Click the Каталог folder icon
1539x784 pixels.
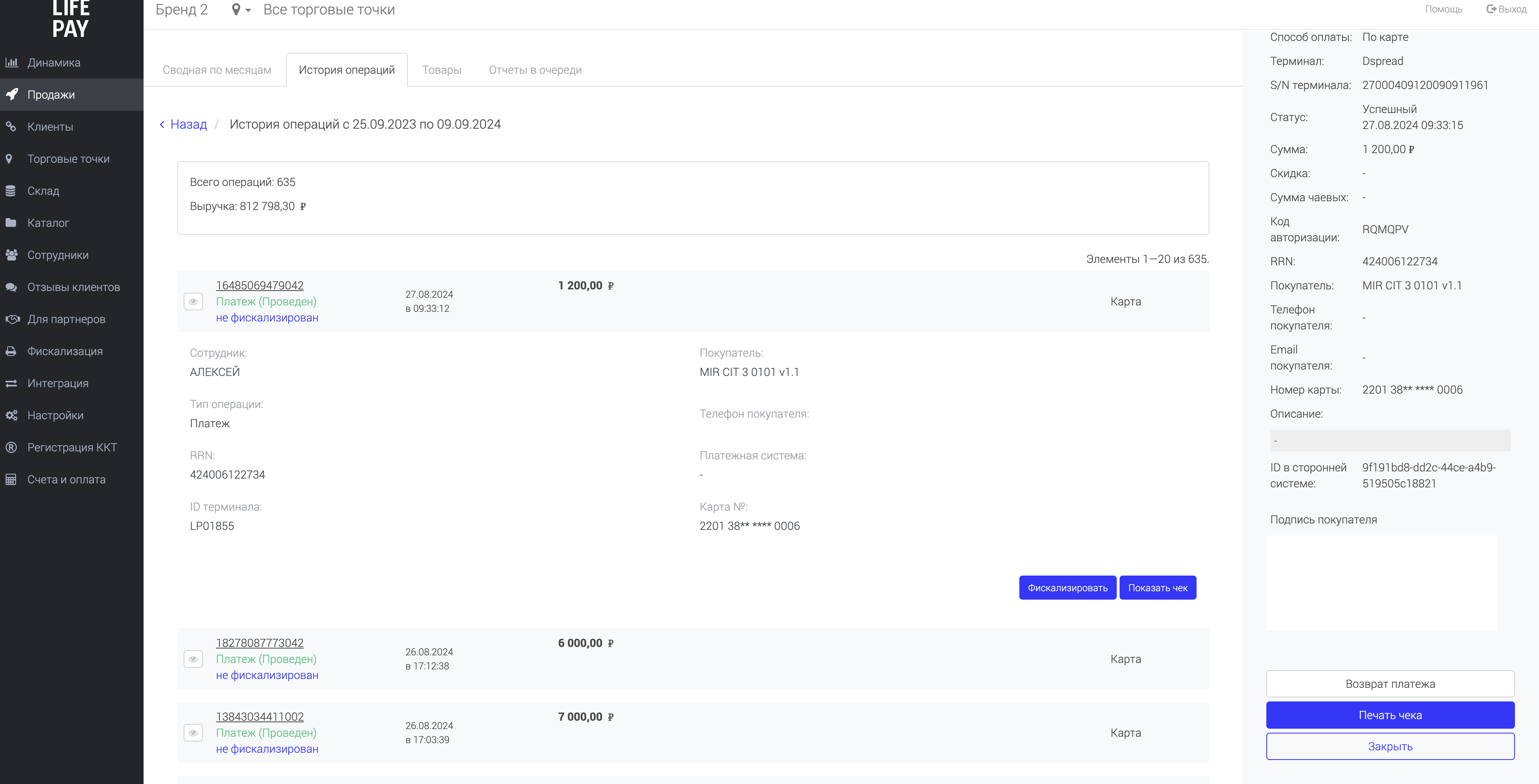tap(11, 223)
